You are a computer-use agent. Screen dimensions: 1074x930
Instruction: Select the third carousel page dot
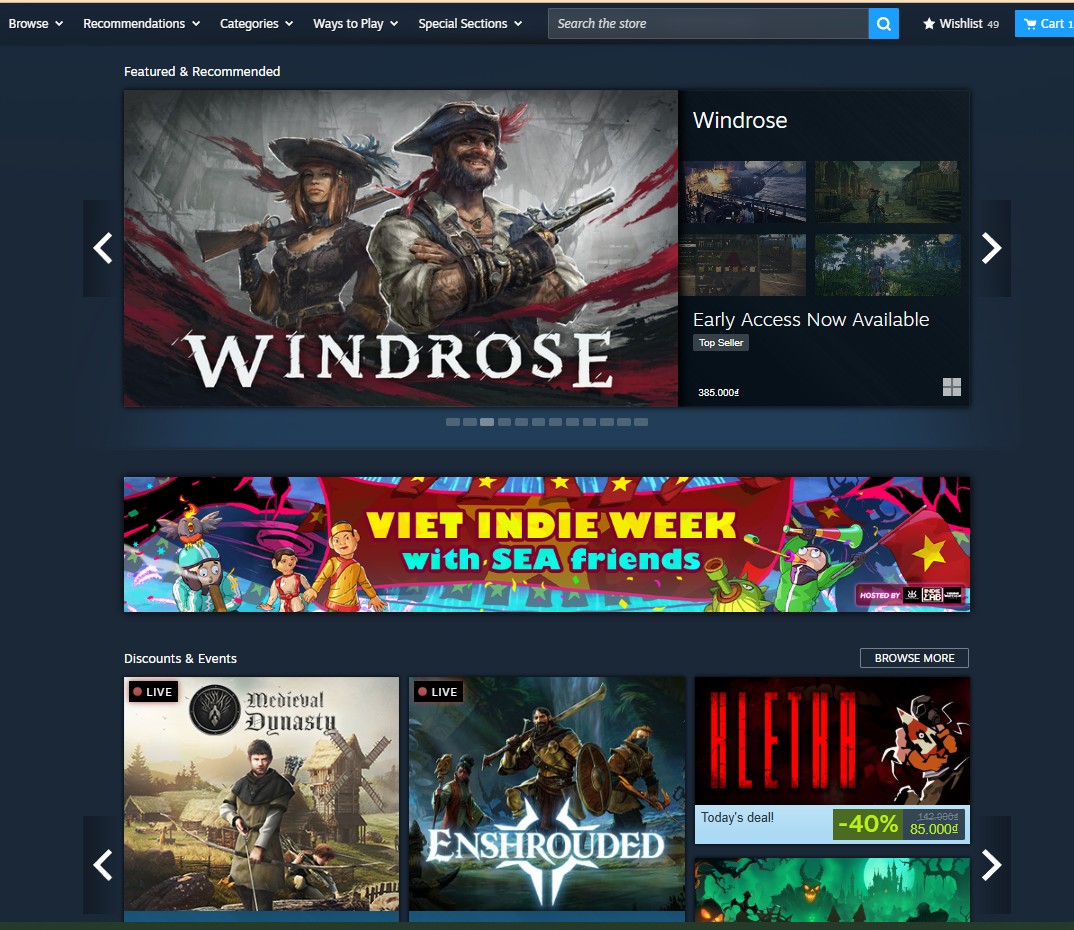487,422
